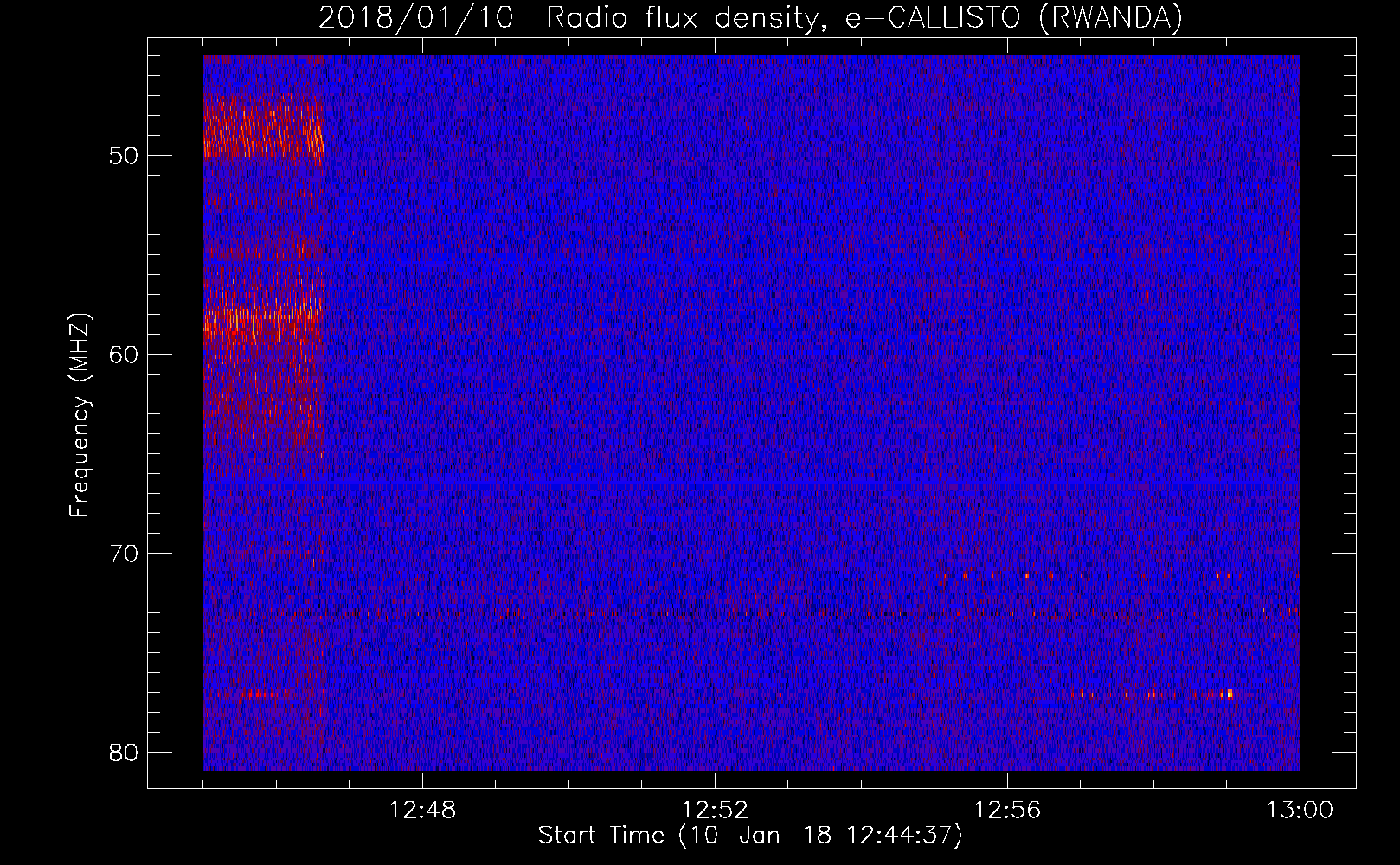Click the '50' frequency tick label
Screen dimensions: 1400x865
coord(125,156)
